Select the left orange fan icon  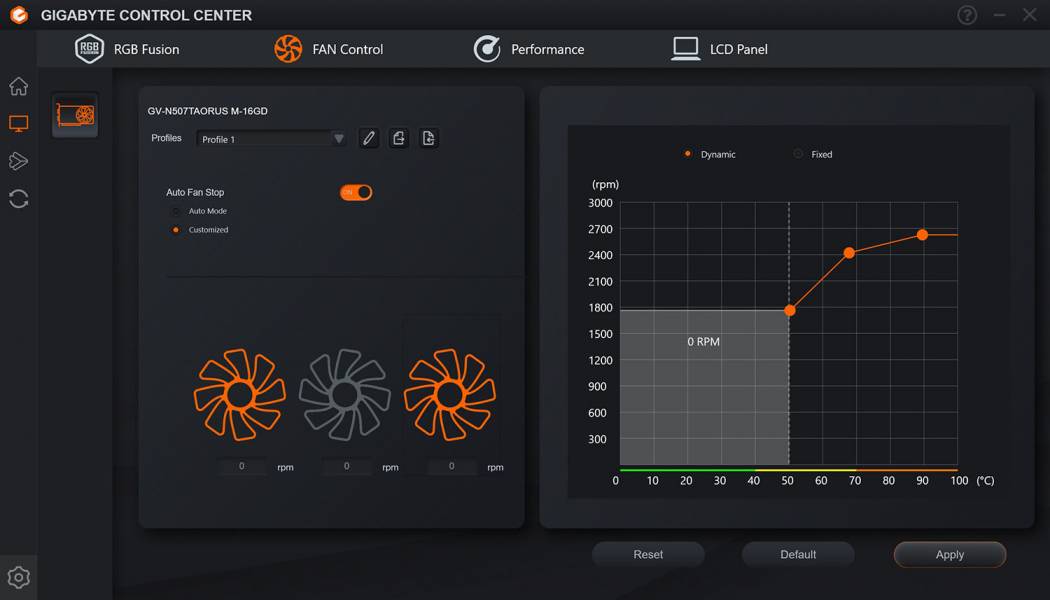coord(240,395)
